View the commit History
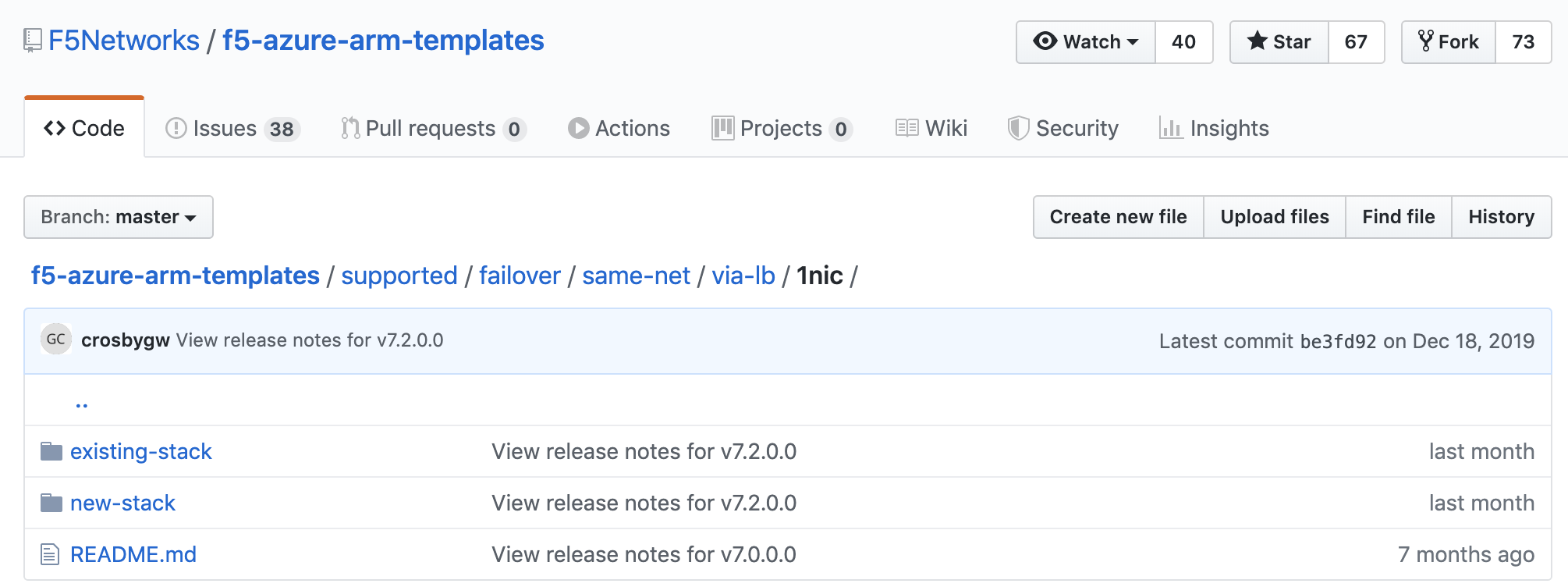1568x587 pixels. (1502, 217)
